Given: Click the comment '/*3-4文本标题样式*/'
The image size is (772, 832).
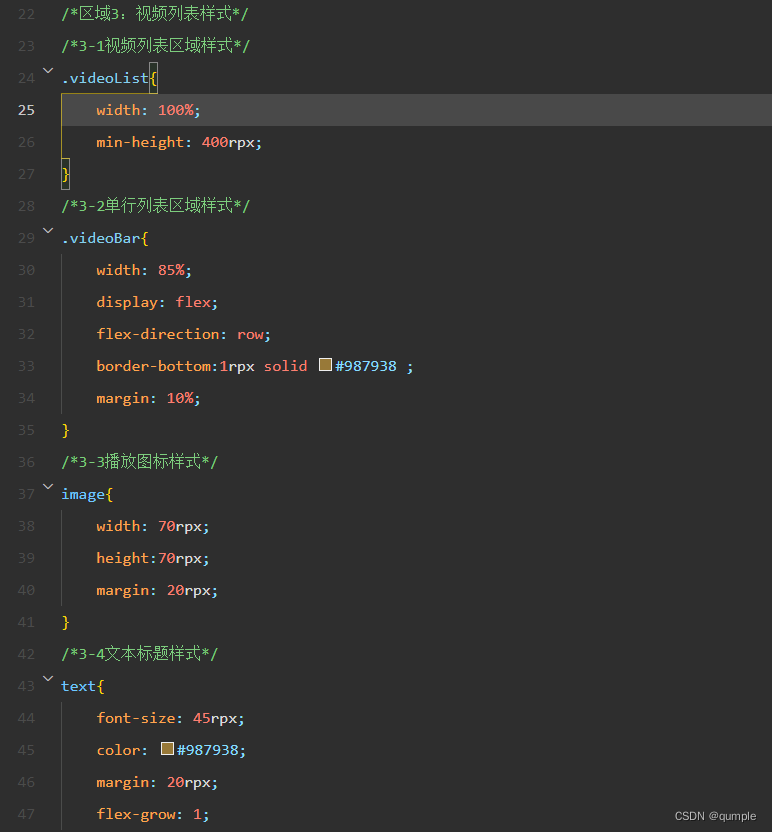Looking at the screenshot, I should (x=139, y=654).
